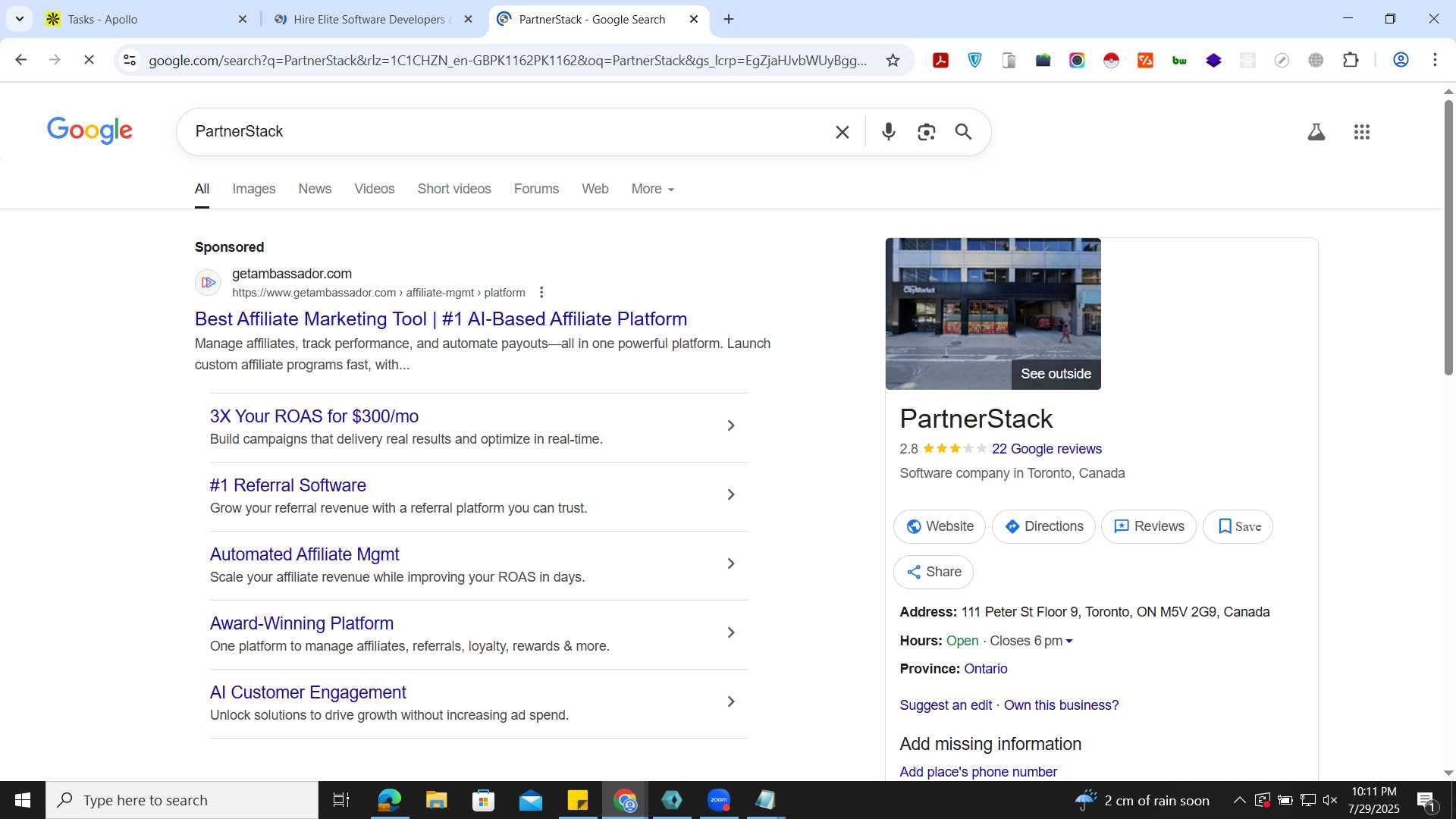Click Own this business? link
The width and height of the screenshot is (1456, 819).
pyautogui.click(x=1061, y=706)
